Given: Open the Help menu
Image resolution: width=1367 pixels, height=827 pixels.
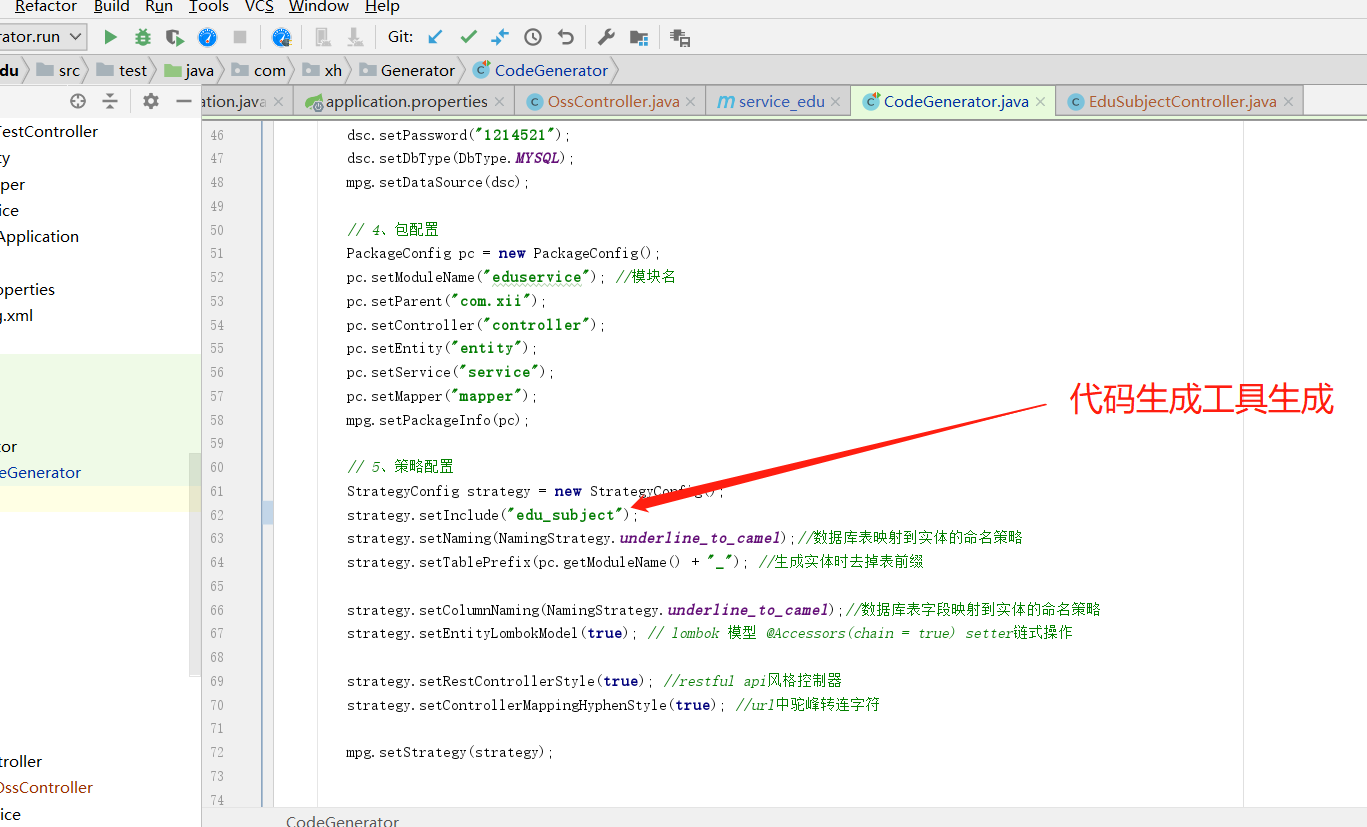Looking at the screenshot, I should click(382, 6).
